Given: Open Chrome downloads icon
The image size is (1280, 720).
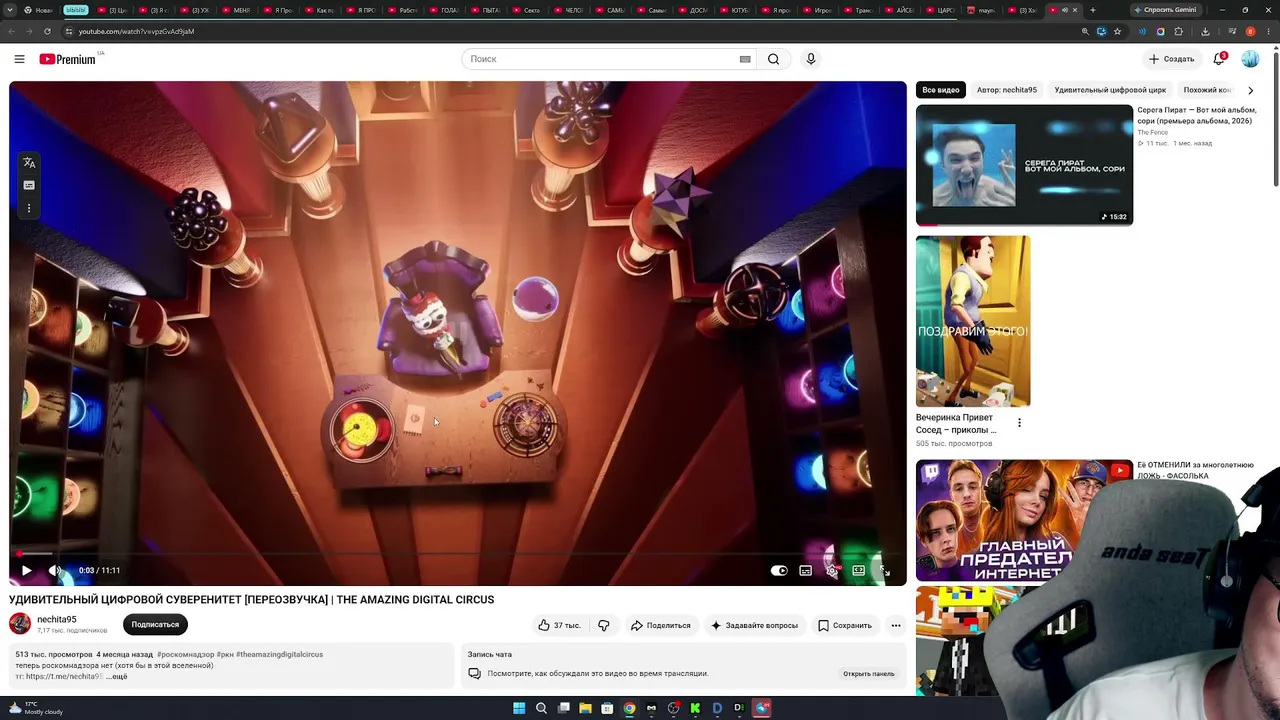Looking at the screenshot, I should click(1205, 31).
